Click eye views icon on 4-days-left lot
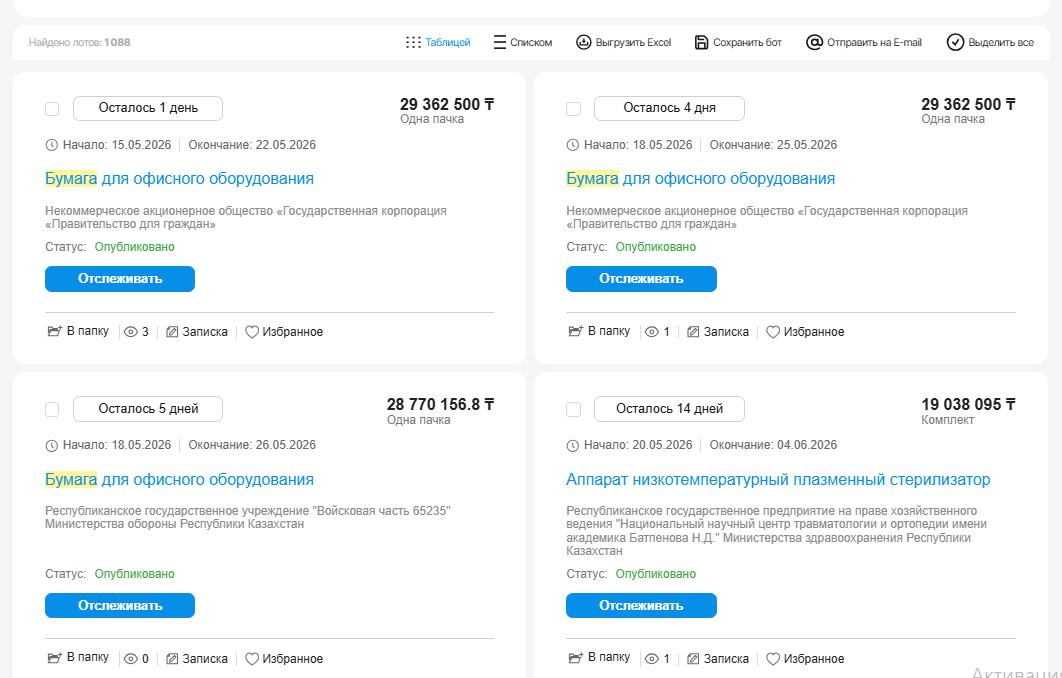 pyautogui.click(x=652, y=332)
